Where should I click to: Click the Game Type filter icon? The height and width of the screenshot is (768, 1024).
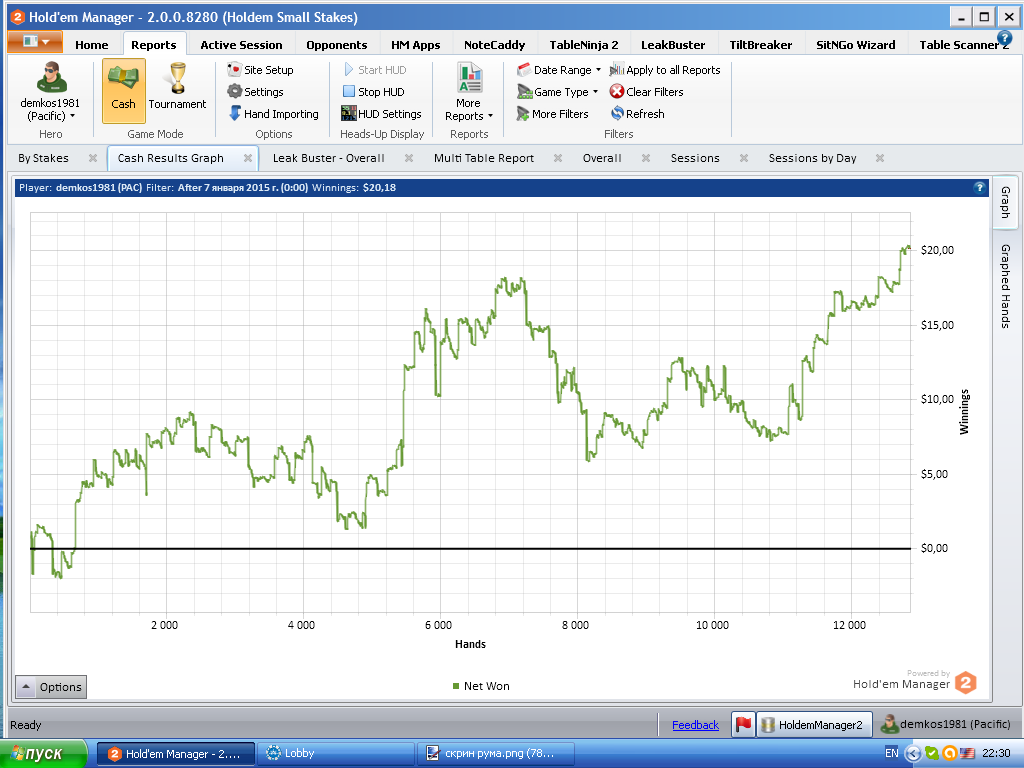(524, 92)
